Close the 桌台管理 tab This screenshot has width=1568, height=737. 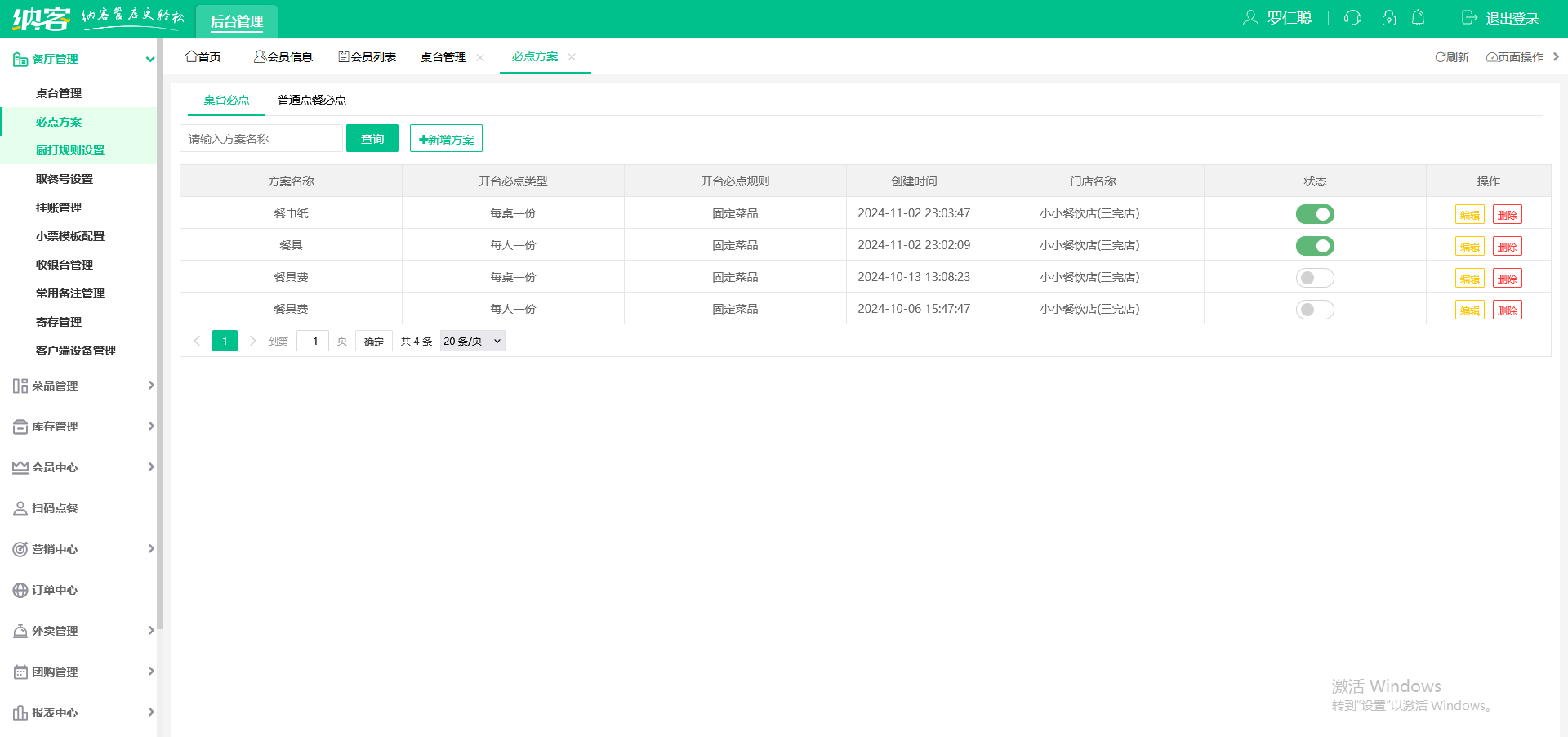click(480, 57)
